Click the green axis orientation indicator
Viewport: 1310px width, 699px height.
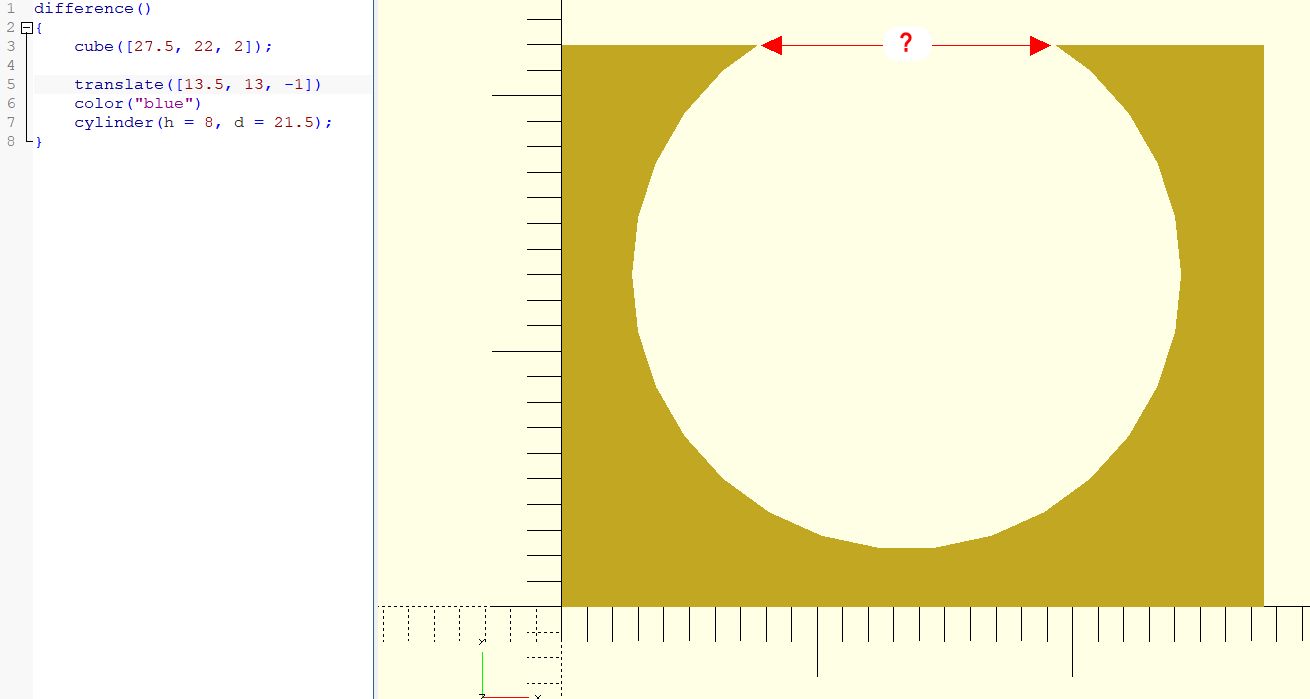[x=482, y=671]
